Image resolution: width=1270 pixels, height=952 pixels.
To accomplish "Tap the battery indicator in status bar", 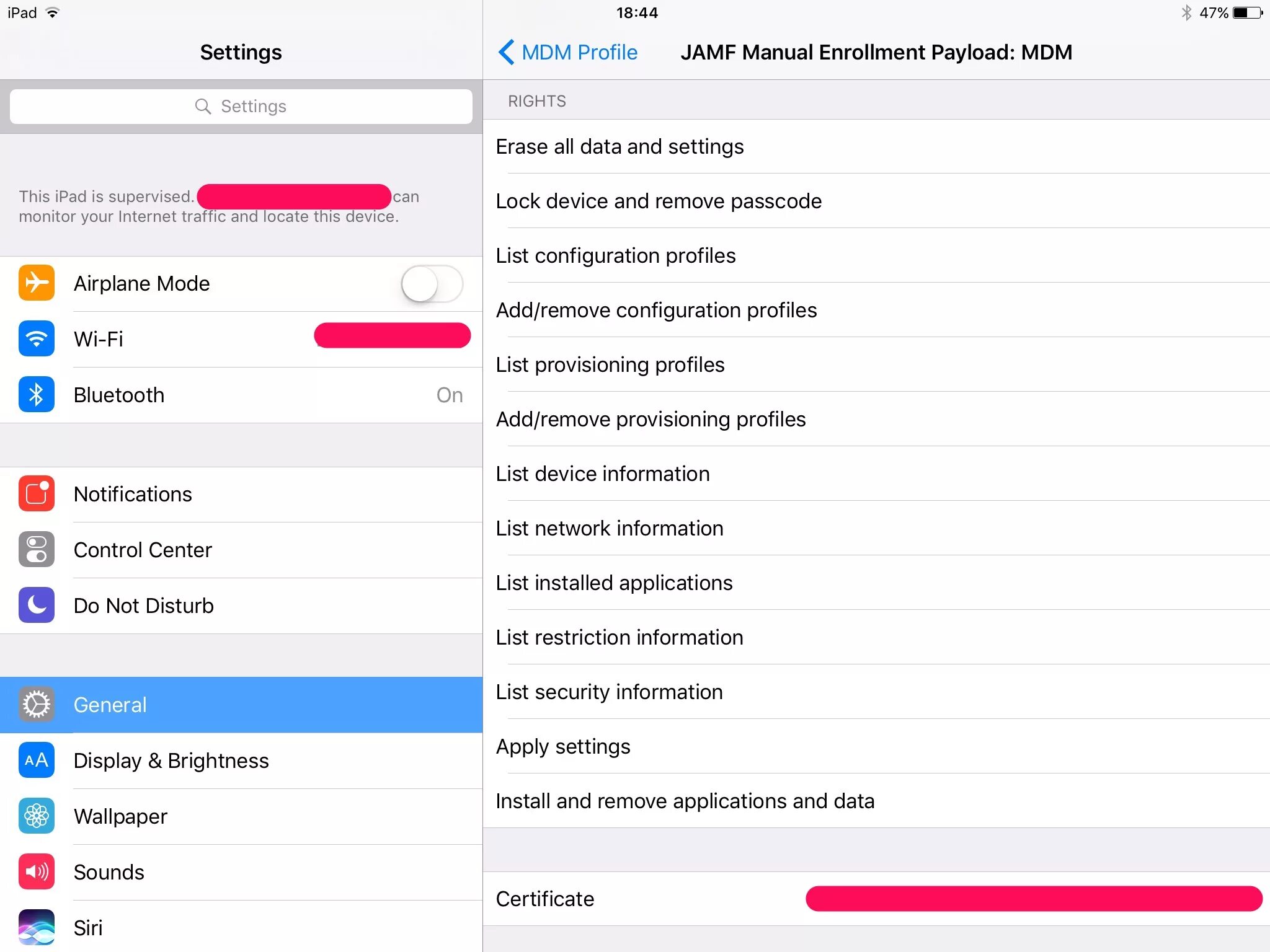I will [1246, 13].
